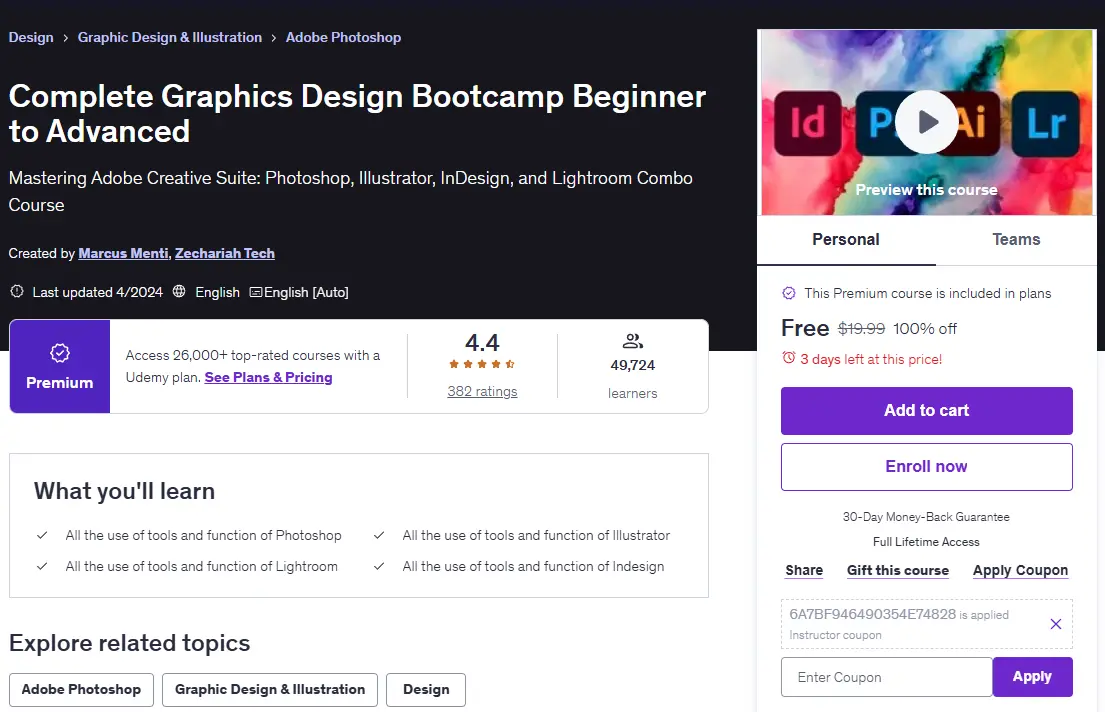Switch to the Personal tab
1105x712 pixels.
click(x=846, y=240)
